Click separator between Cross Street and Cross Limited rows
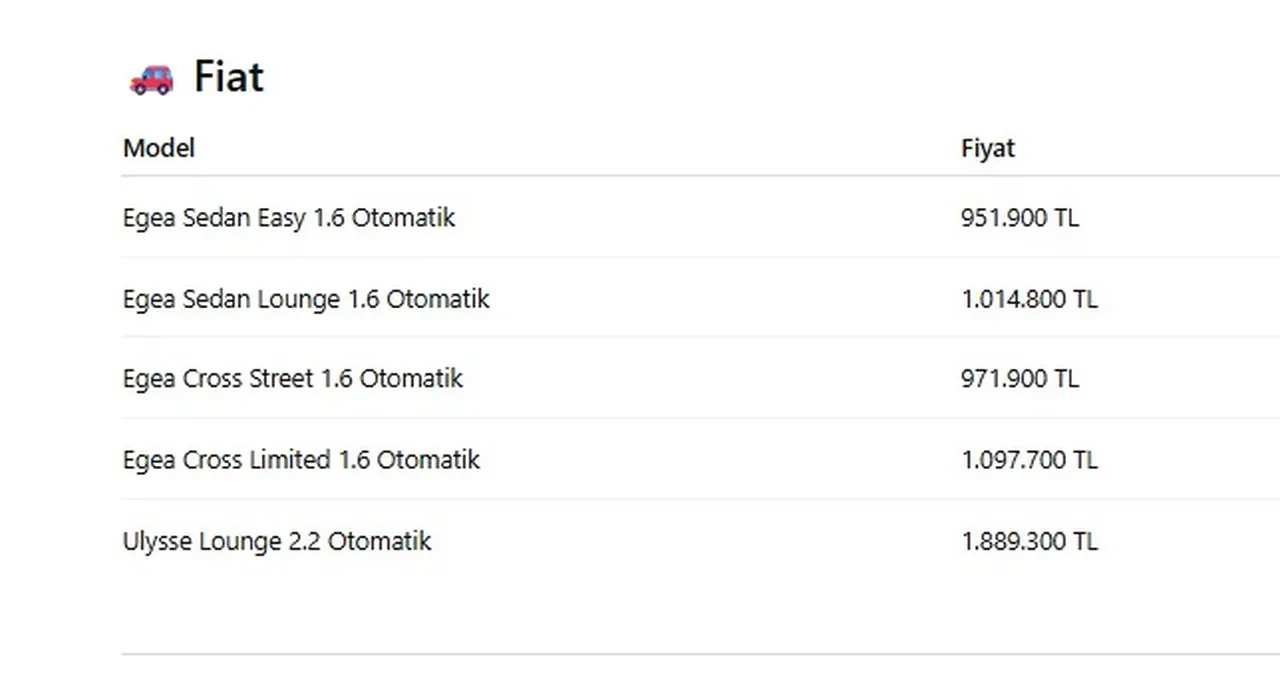Image resolution: width=1280 pixels, height=673 pixels. [x=700, y=418]
